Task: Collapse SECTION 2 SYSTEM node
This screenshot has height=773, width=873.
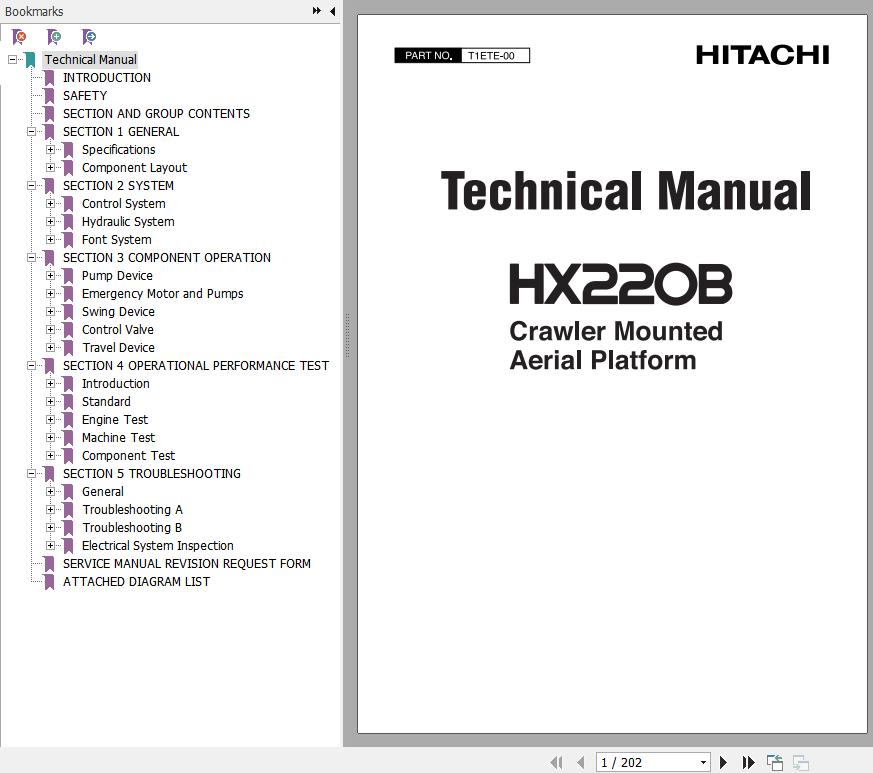Action: pos(31,185)
